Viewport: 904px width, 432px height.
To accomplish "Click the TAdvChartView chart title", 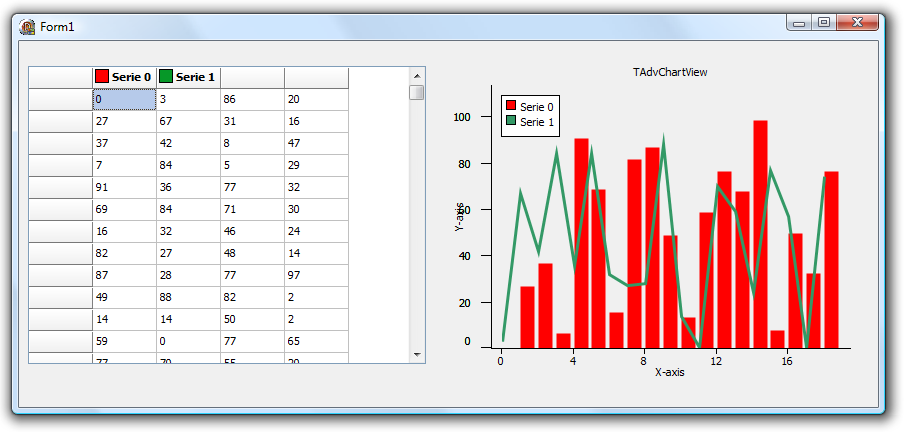I will [670, 72].
